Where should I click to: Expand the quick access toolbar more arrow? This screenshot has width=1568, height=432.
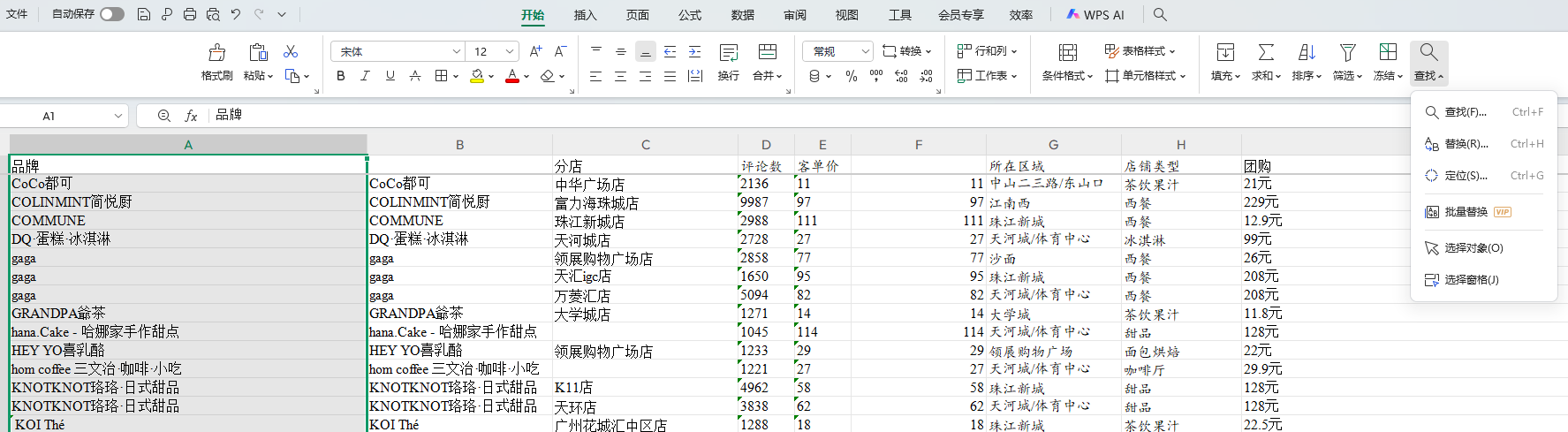pyautogui.click(x=282, y=14)
